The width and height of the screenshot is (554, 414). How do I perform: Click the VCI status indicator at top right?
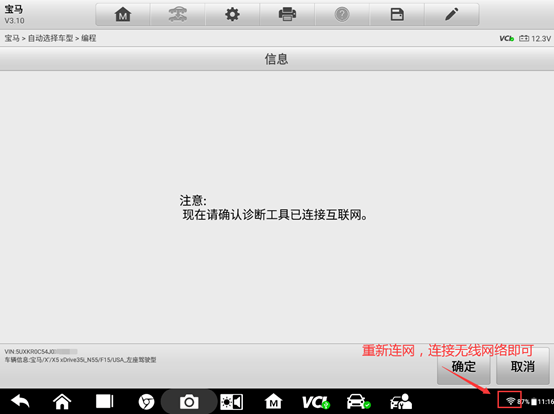coord(506,39)
